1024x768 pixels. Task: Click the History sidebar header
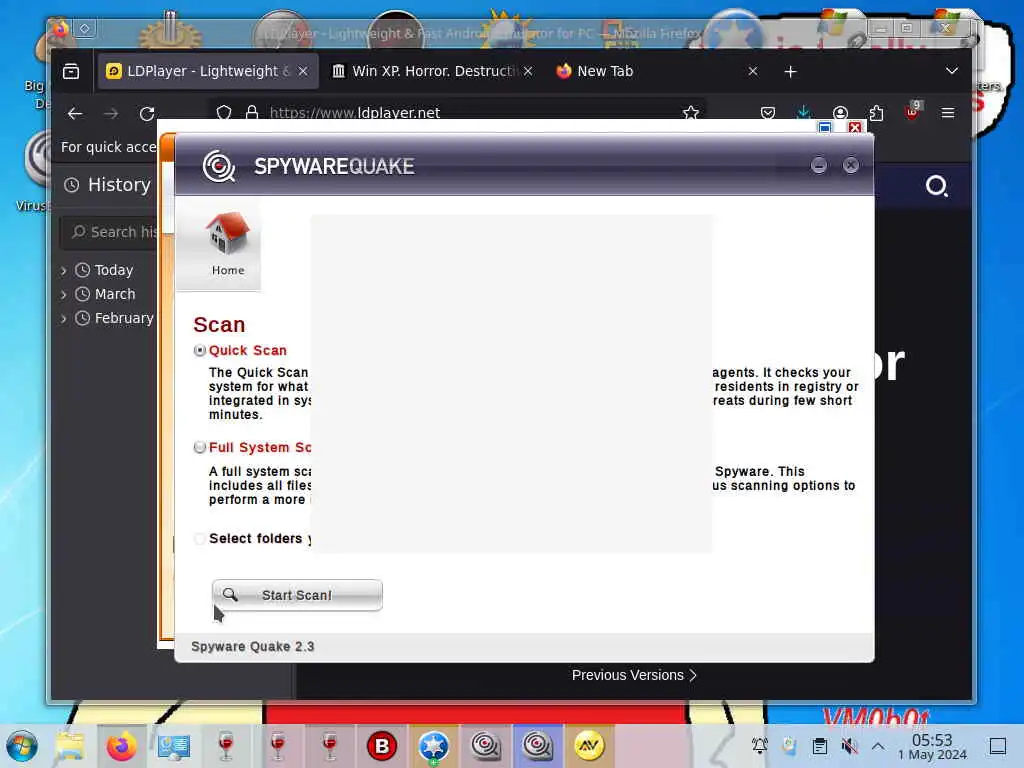click(108, 185)
